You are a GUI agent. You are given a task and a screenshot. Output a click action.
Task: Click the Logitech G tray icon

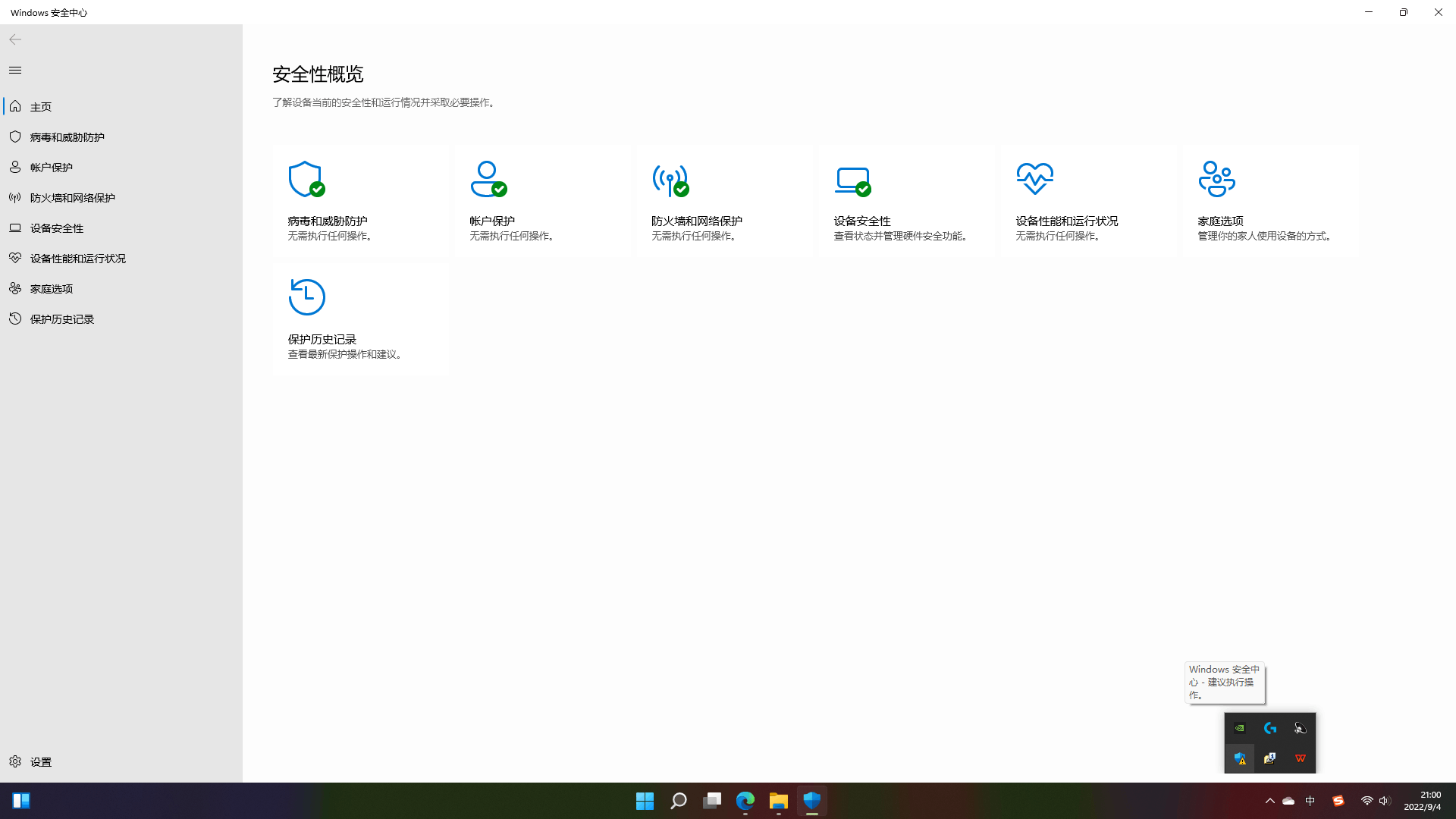tap(1270, 728)
